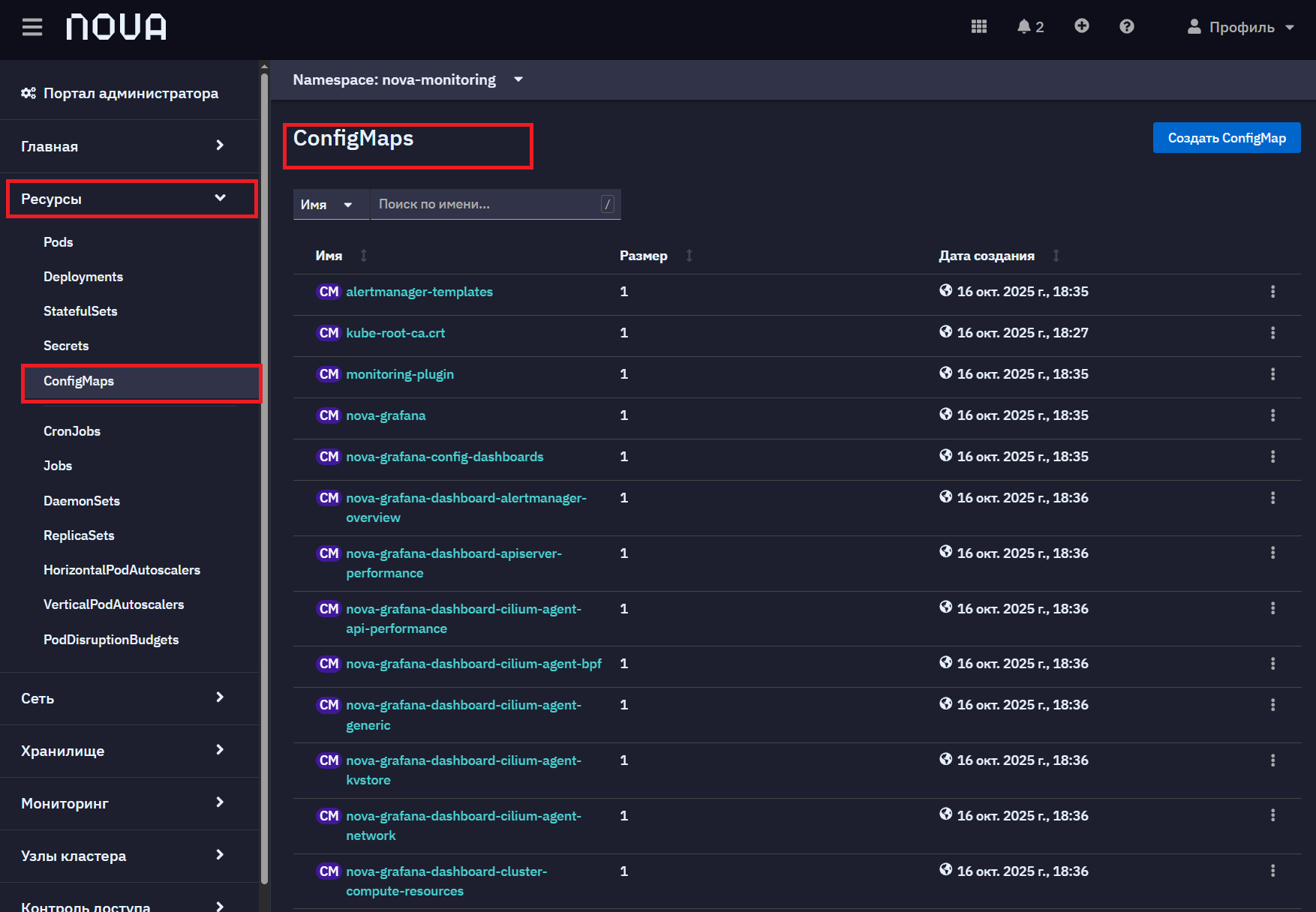Open kebab menu for nova-grafana-config-dashboards row

point(1272,457)
